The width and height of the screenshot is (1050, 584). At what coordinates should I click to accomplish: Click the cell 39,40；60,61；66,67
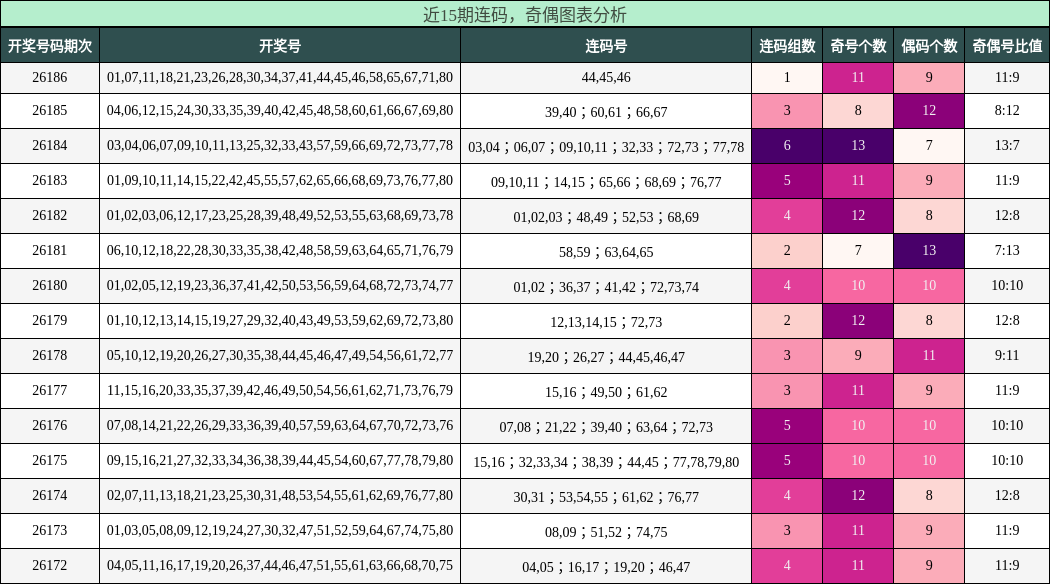point(606,111)
